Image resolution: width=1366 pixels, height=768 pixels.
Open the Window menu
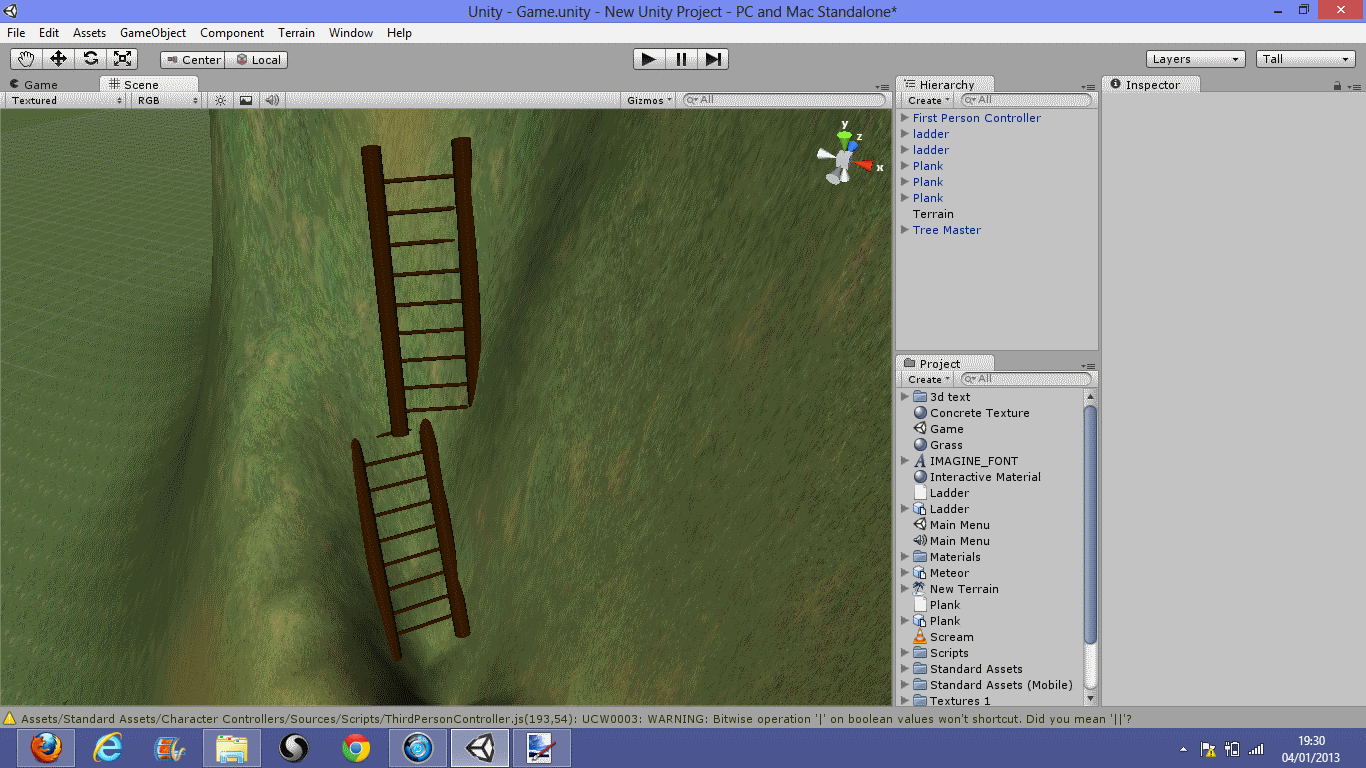click(x=351, y=33)
